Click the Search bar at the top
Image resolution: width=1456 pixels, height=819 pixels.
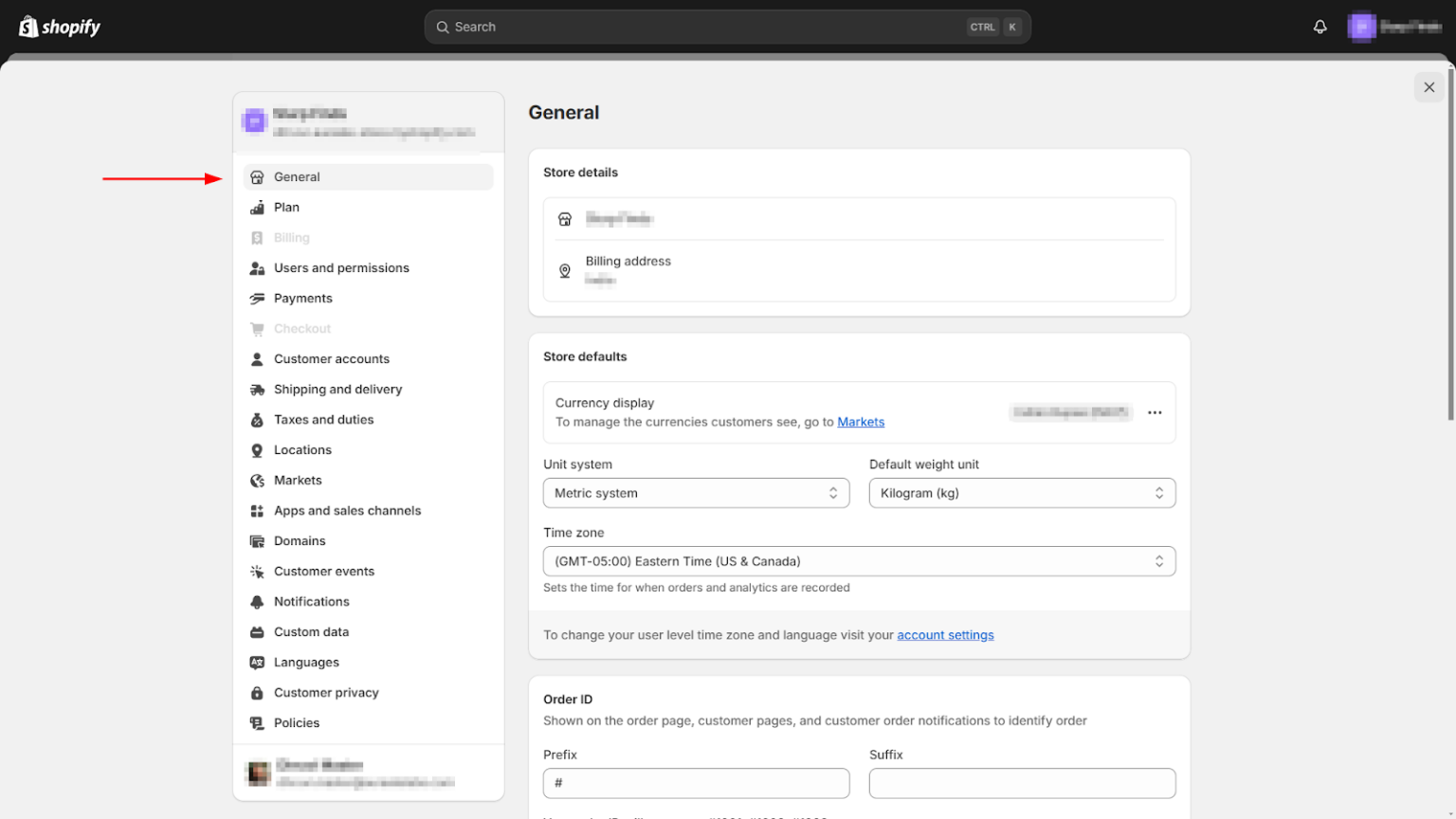[x=728, y=27]
